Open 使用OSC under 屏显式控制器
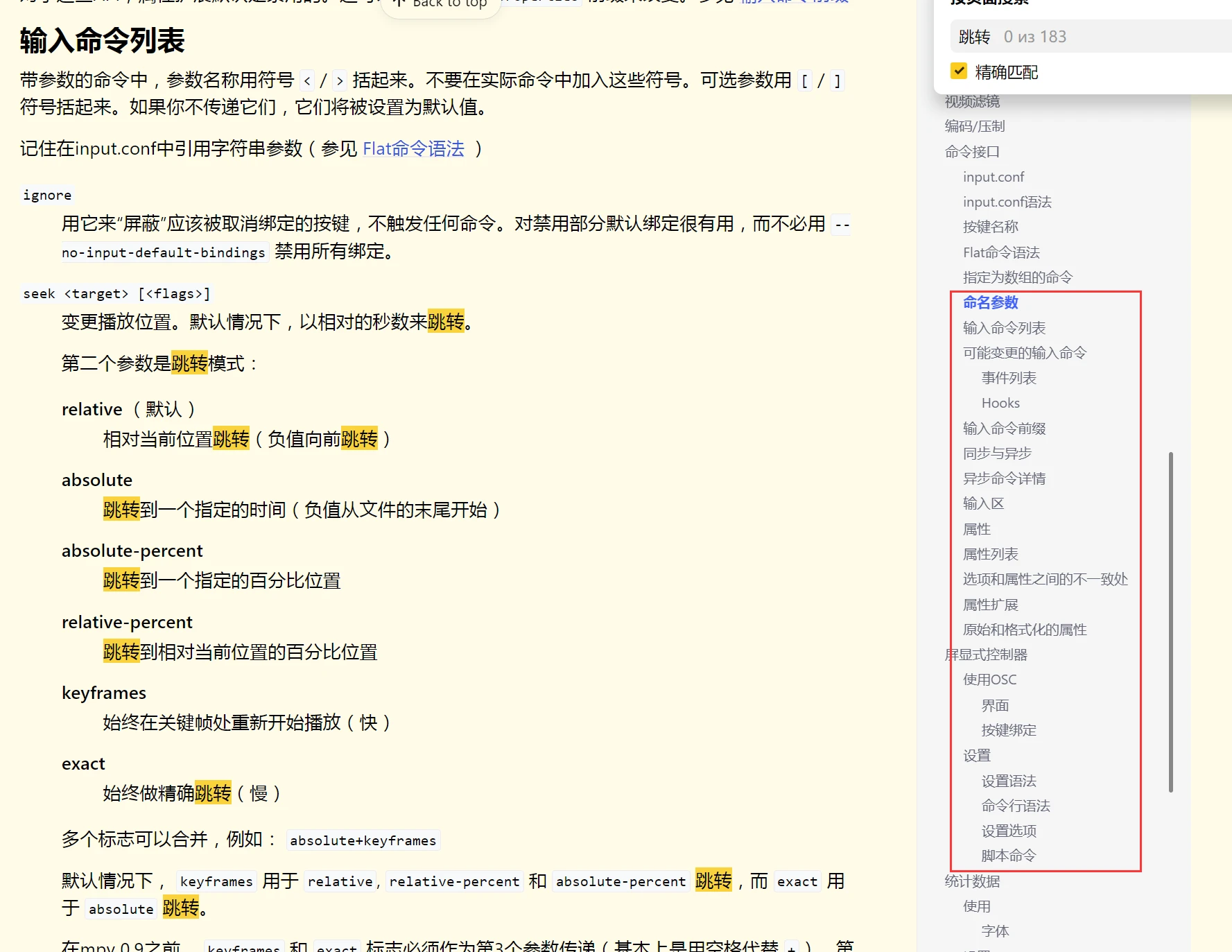Image resolution: width=1232 pixels, height=952 pixels. 989,680
